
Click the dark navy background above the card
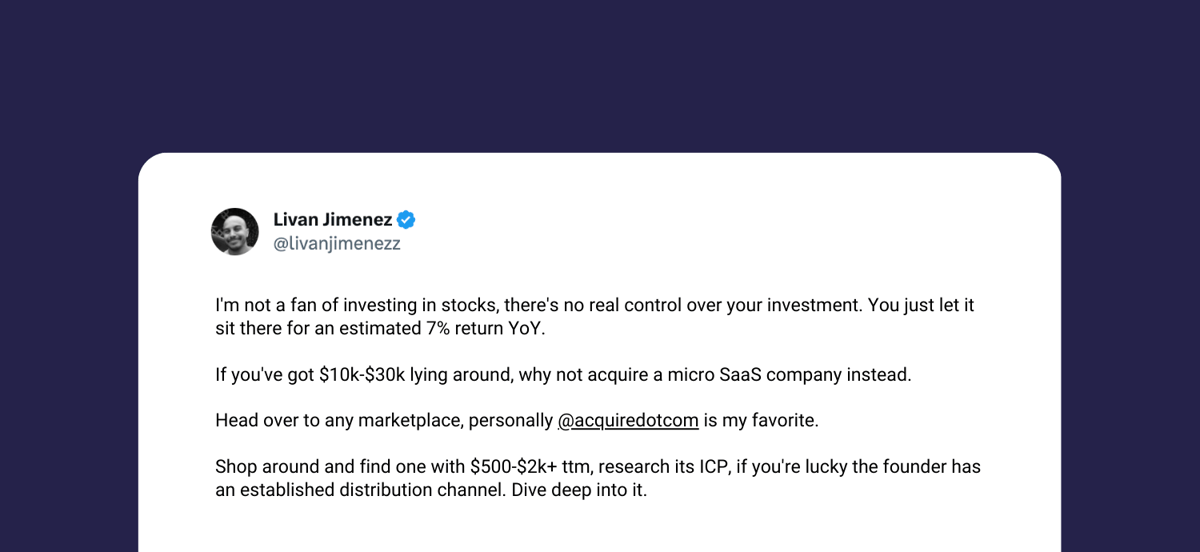pyautogui.click(x=600, y=75)
